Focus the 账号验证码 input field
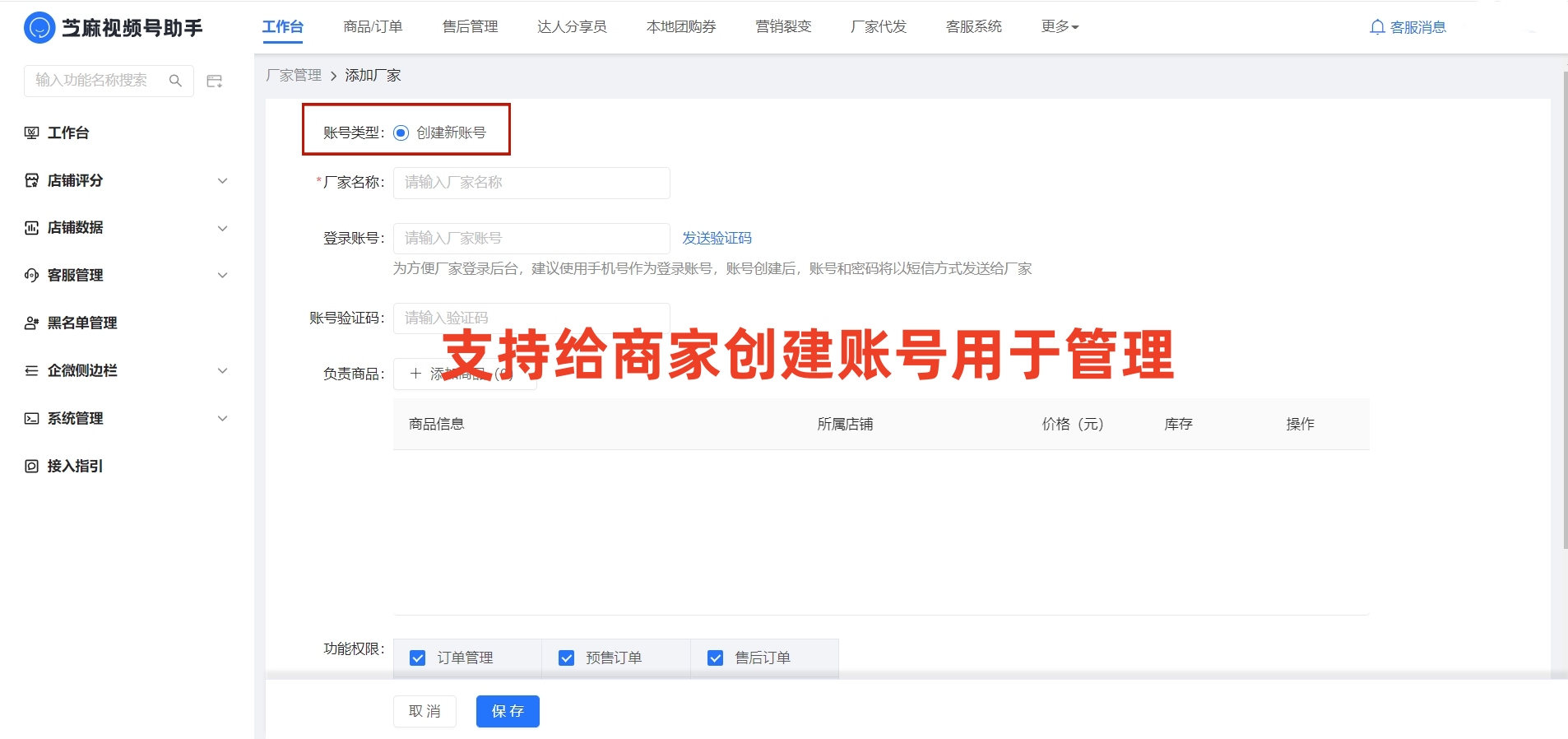Viewport: 1568px width, 739px height. point(531,318)
